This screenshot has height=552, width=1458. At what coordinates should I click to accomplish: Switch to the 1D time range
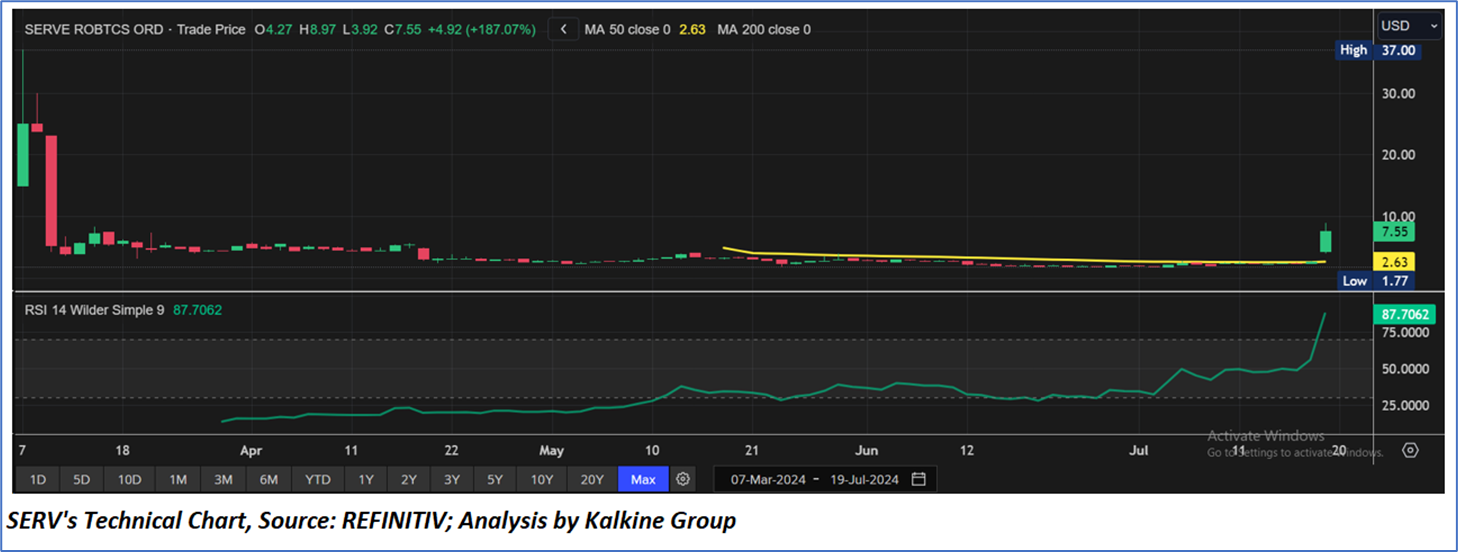pyautogui.click(x=38, y=479)
